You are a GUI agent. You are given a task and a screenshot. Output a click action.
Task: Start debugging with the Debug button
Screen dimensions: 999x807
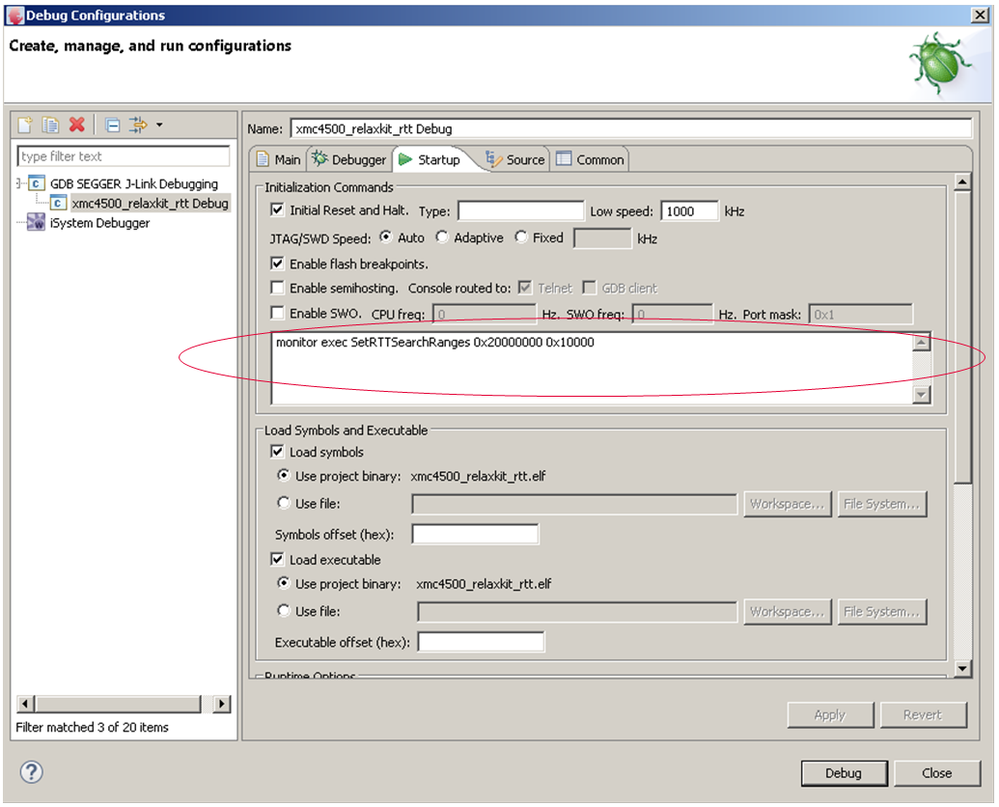843,772
